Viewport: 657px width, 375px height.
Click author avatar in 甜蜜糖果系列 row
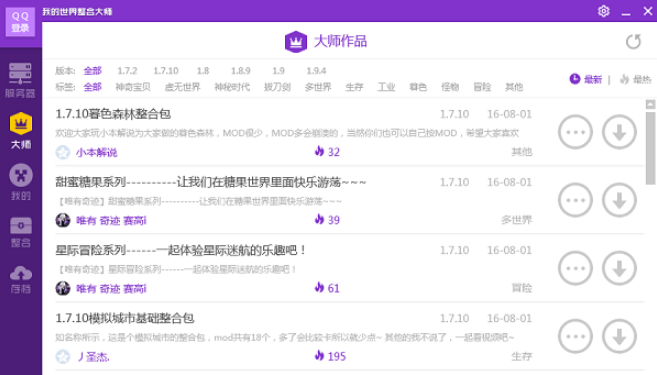[x=63, y=220]
